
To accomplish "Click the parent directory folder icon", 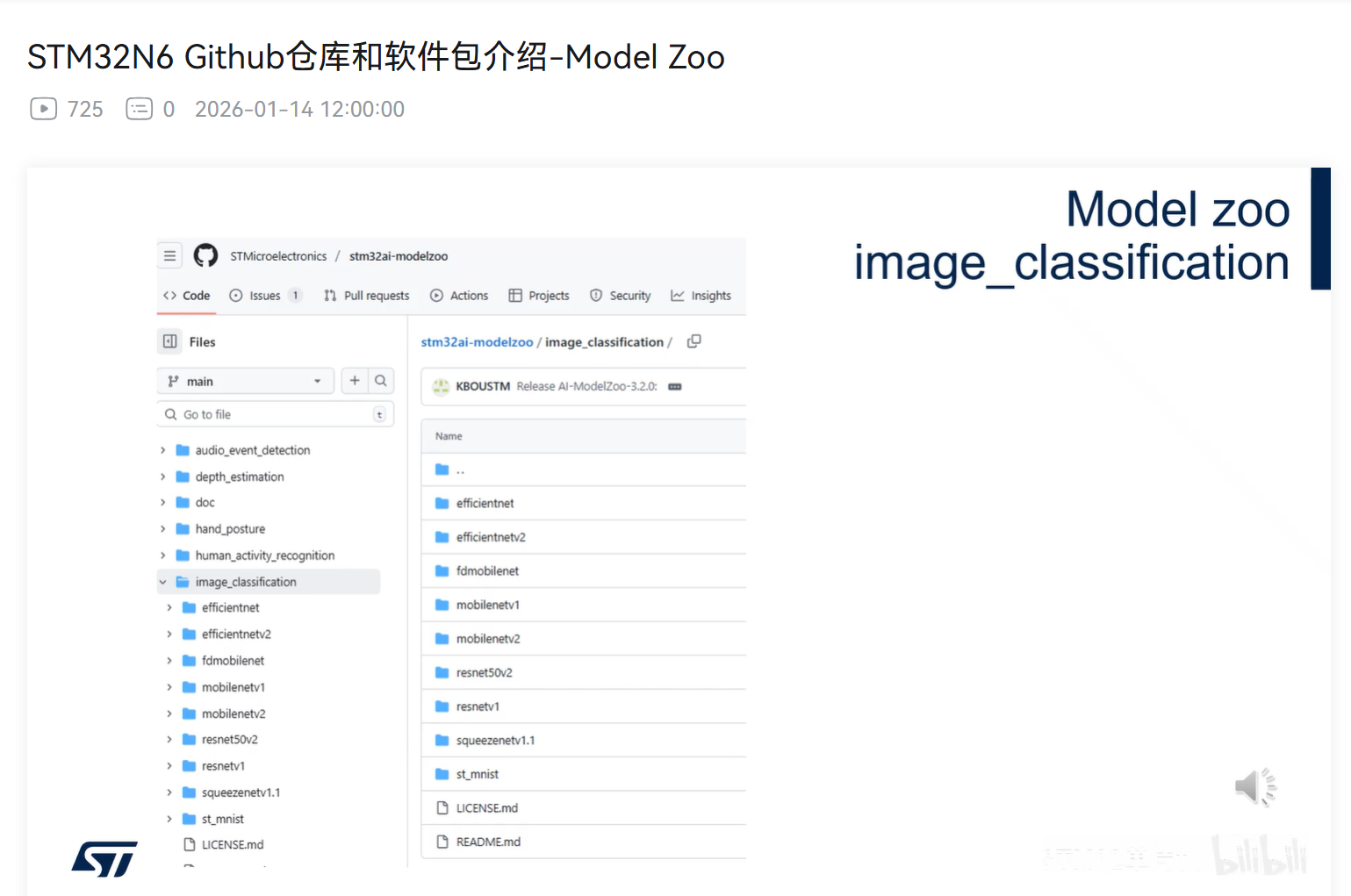I will (x=442, y=470).
